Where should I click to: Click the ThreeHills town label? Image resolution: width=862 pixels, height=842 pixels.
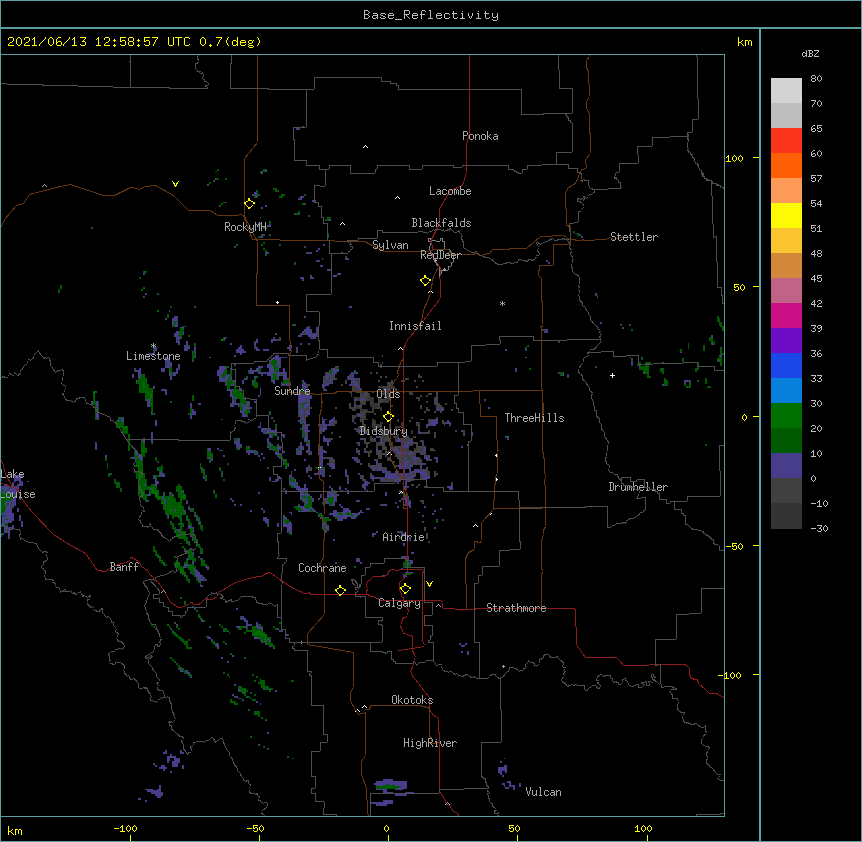click(534, 418)
